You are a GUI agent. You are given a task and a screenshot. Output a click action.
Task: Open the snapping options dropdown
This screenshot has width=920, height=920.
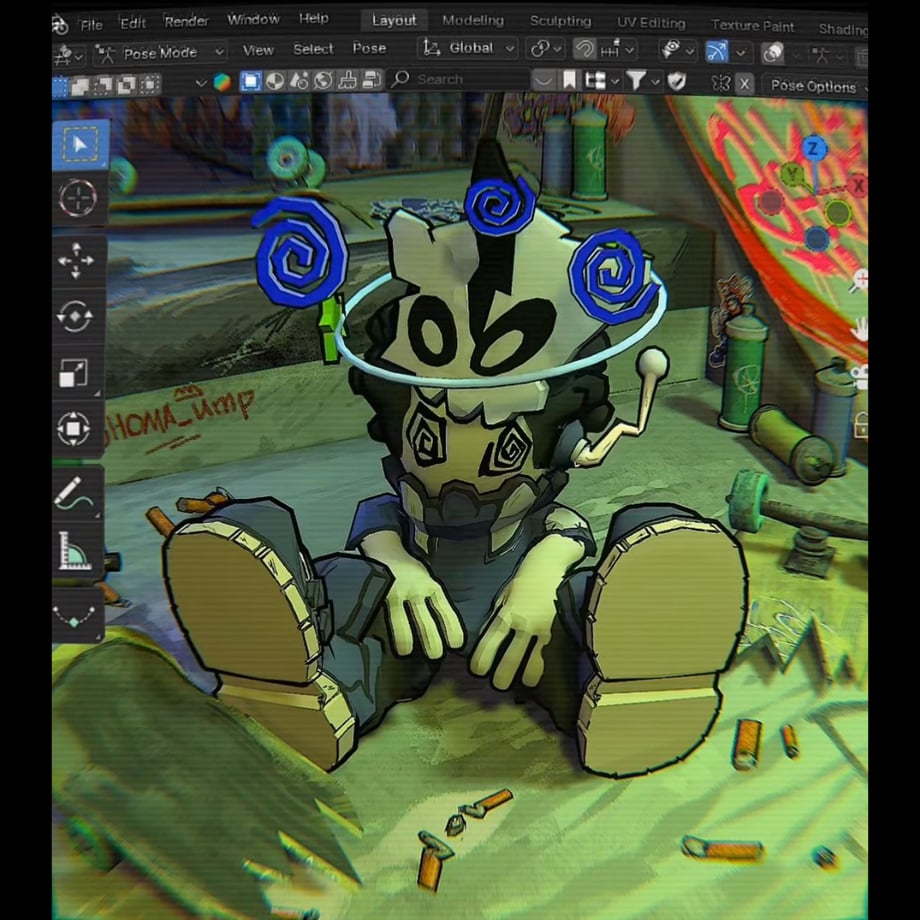pos(618,50)
